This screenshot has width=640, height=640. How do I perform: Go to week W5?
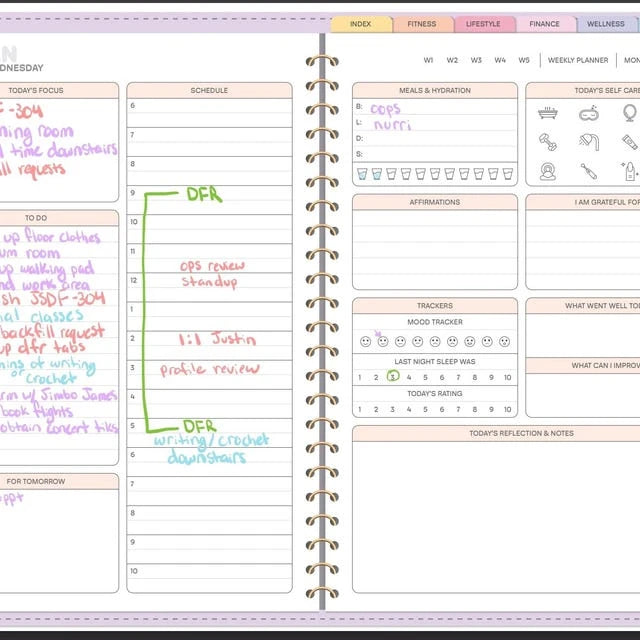[x=524, y=60]
